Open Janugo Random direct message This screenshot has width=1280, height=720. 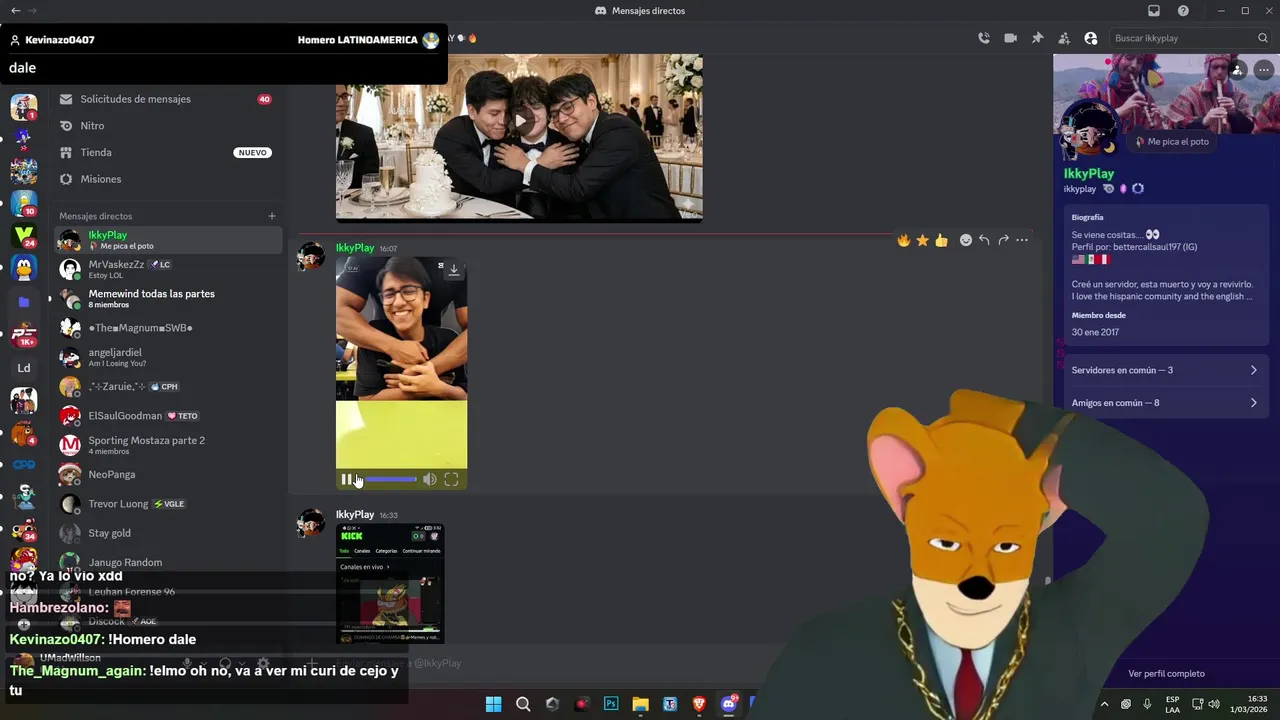pos(168,562)
